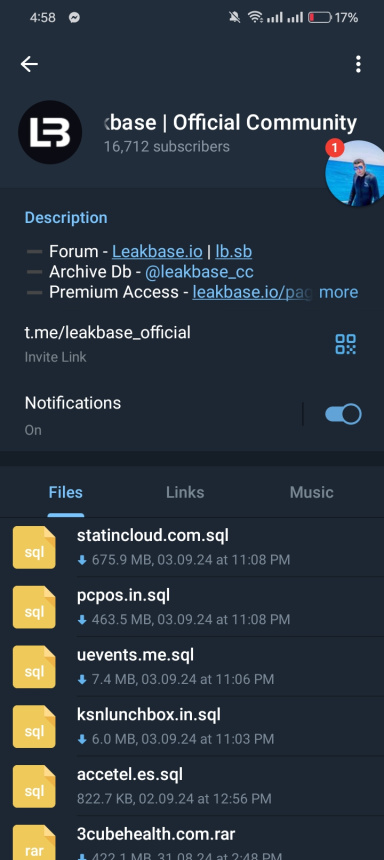Screen dimensions: 384x860
Task: Tap the Wi-Fi status icon
Action: tap(255, 18)
